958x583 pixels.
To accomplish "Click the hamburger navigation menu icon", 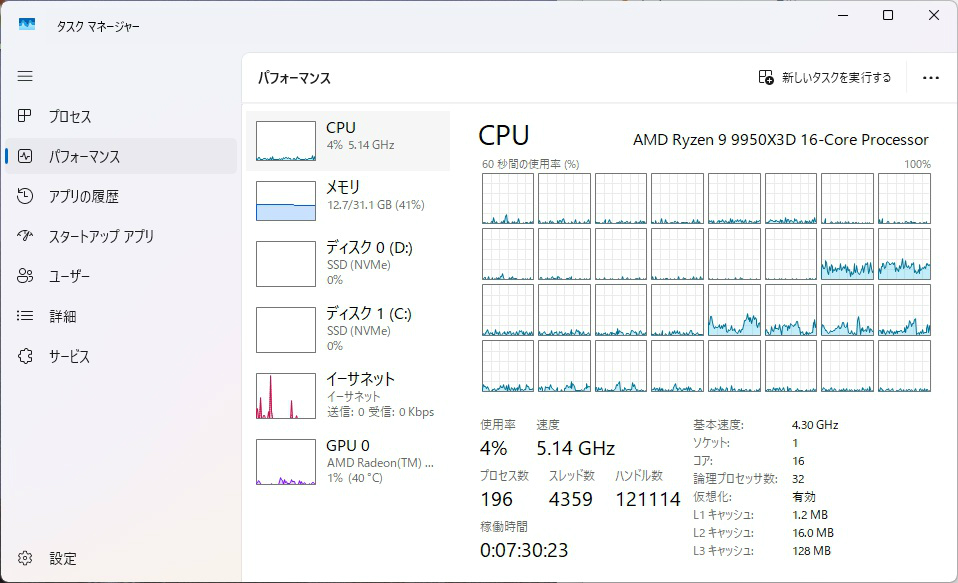I will pos(26,76).
